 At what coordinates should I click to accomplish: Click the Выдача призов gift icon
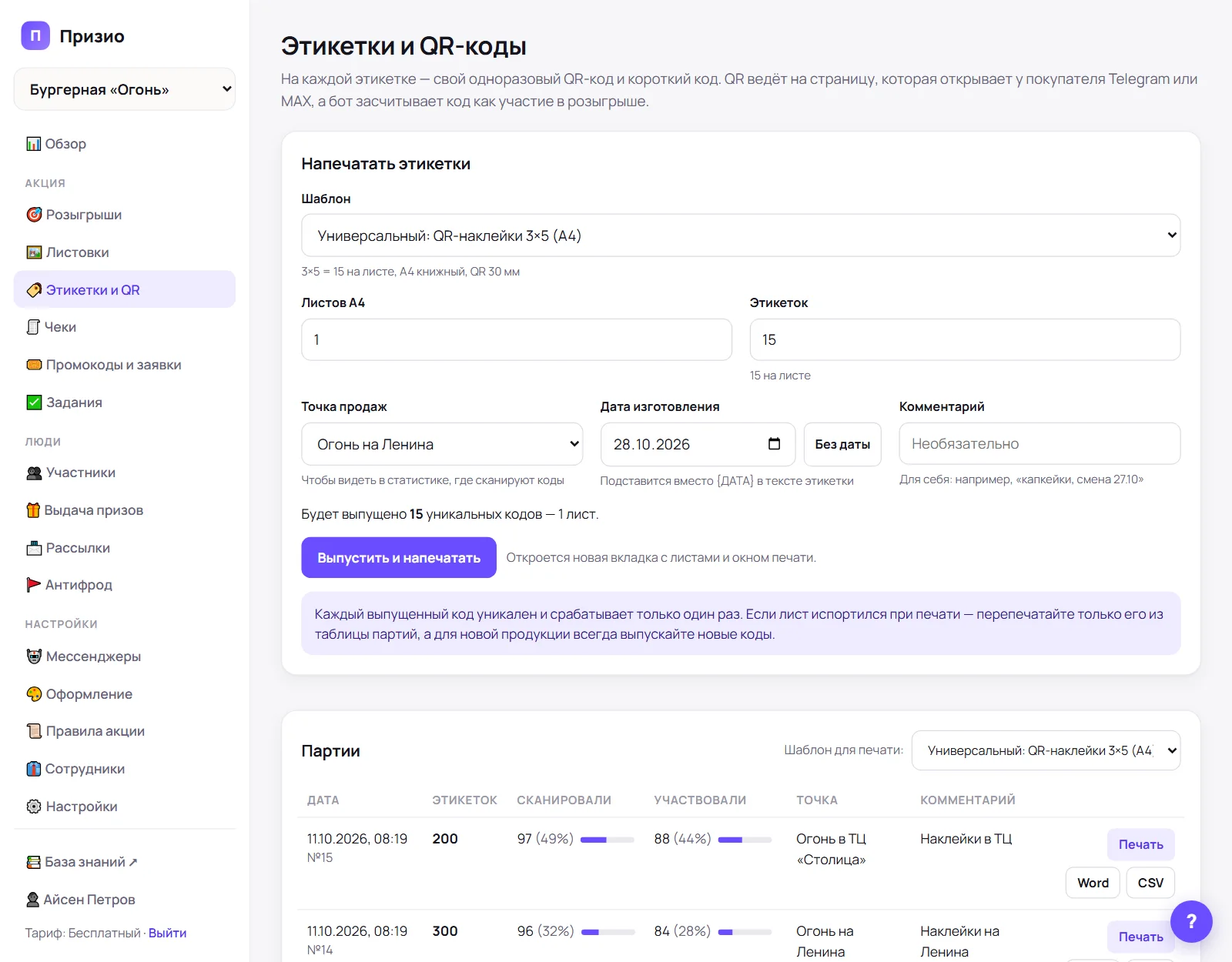pos(33,510)
